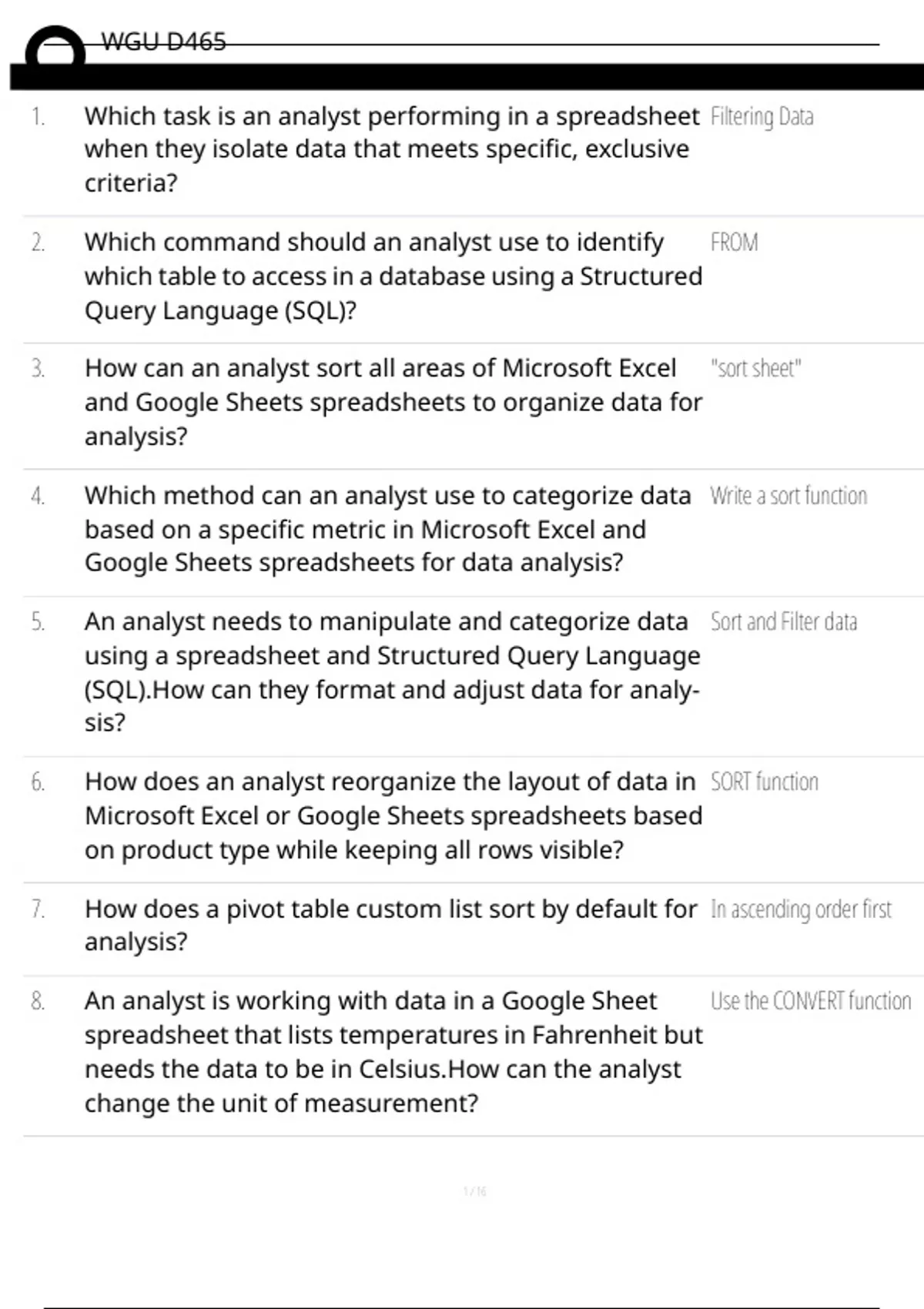Click the "Use the CONVERT function" answer

(810, 1001)
